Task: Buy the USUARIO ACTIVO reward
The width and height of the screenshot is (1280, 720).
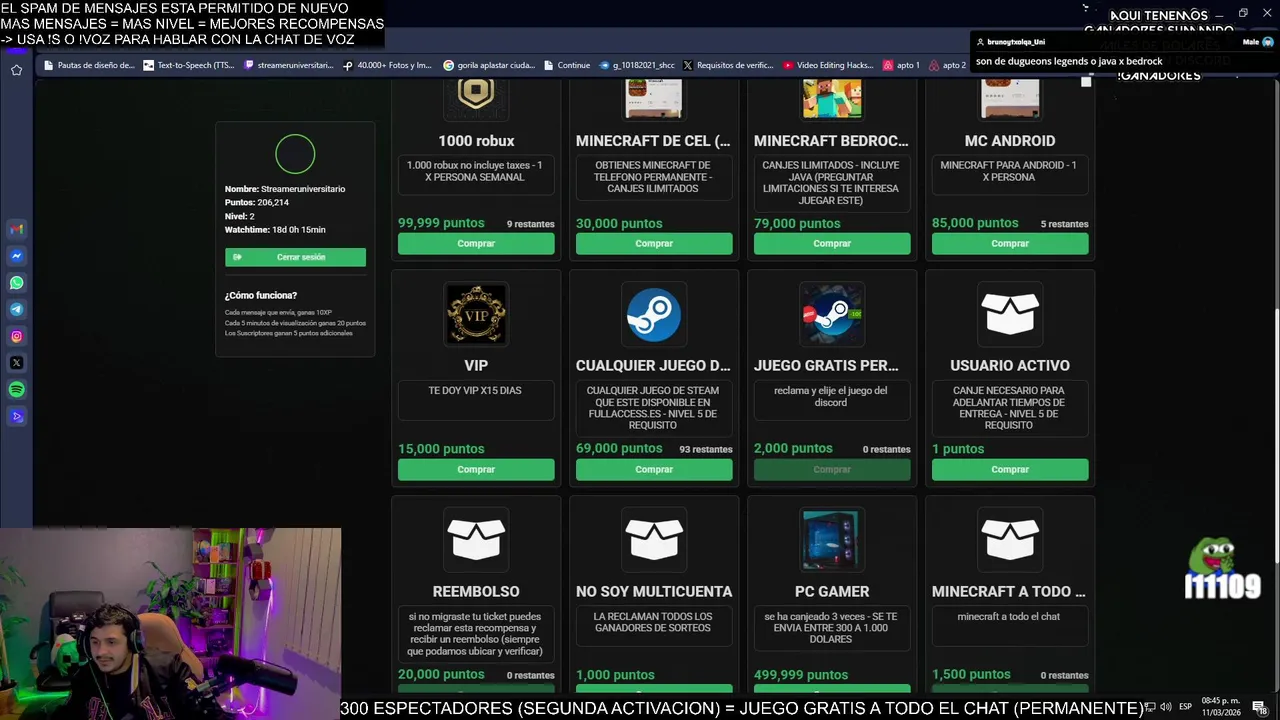Action: (1010, 469)
